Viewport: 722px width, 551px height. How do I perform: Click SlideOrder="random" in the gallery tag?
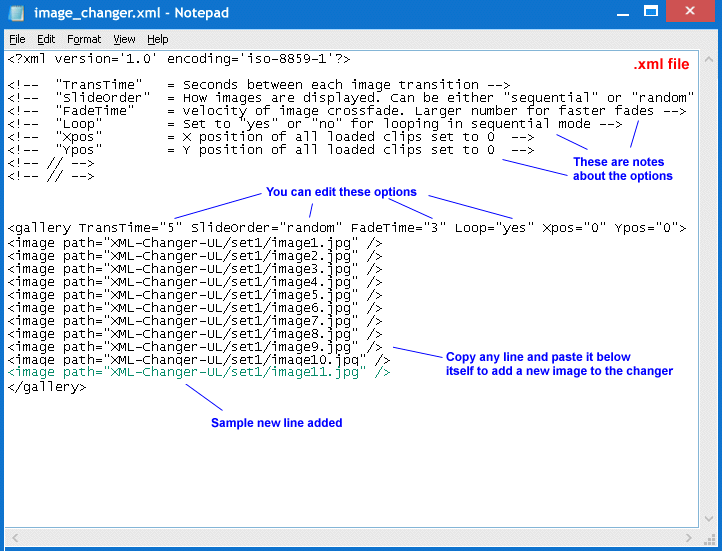[267, 228]
